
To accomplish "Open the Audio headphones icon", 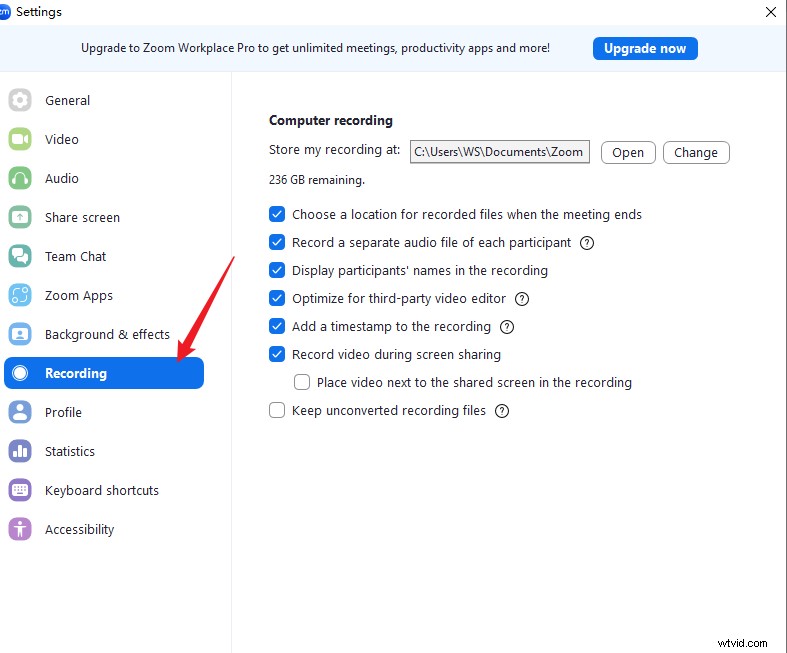I will (x=20, y=178).
